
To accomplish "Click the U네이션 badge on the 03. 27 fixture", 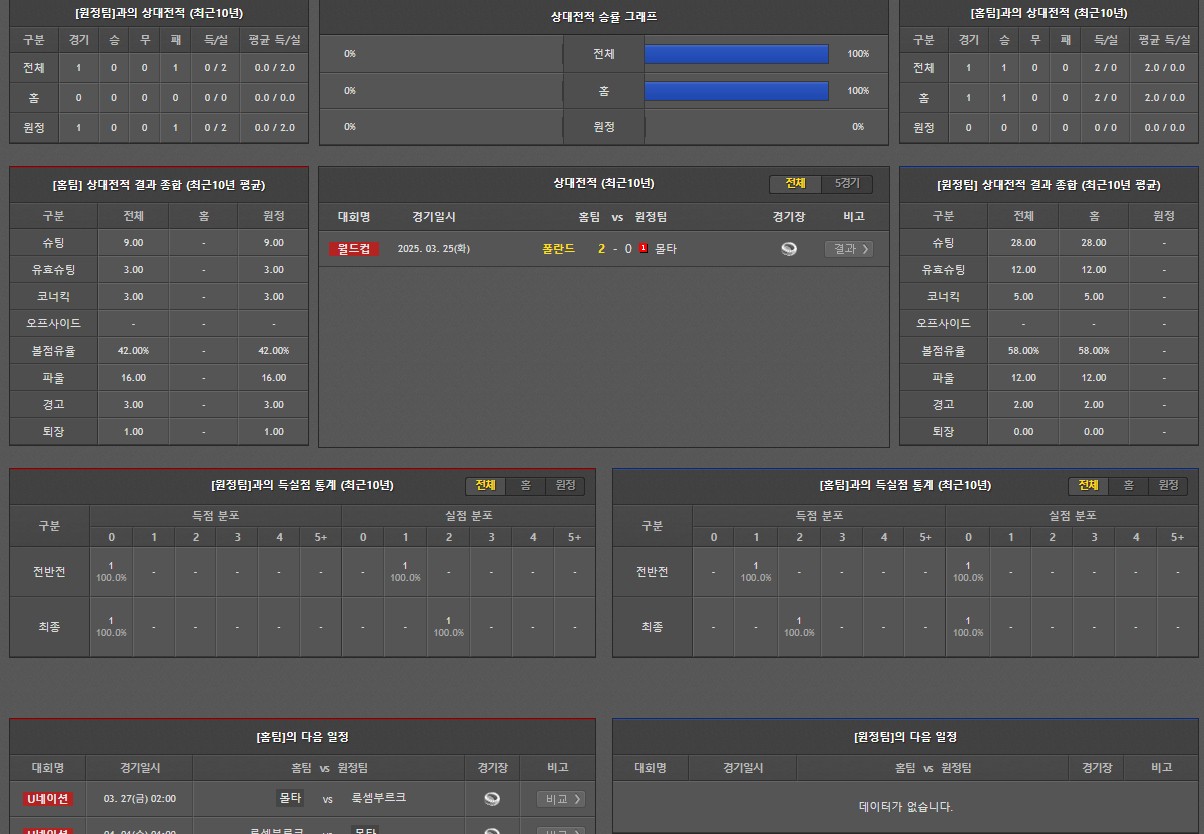I will pos(48,799).
